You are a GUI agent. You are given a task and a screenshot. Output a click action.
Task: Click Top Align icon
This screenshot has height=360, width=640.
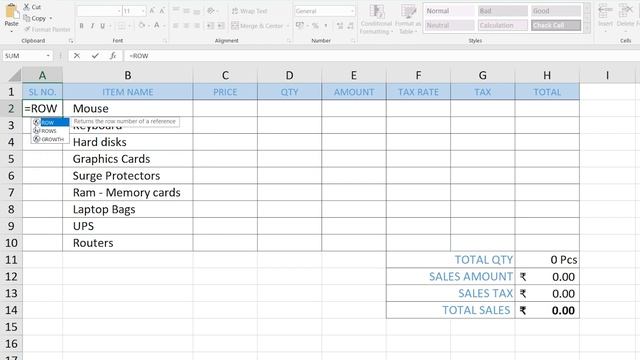coord(176,10)
